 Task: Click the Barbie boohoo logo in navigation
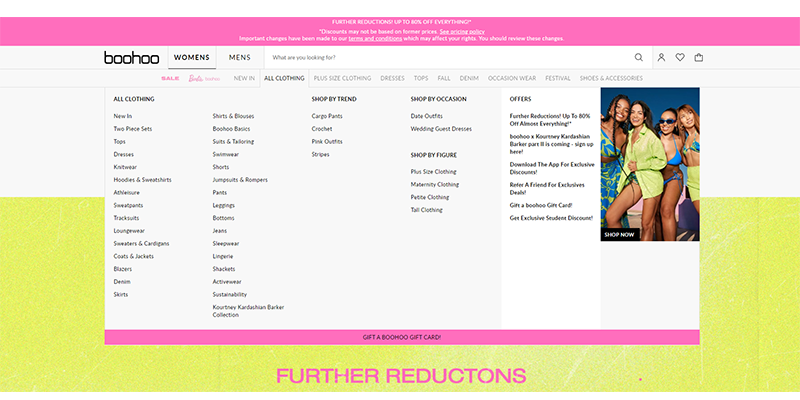point(204,78)
